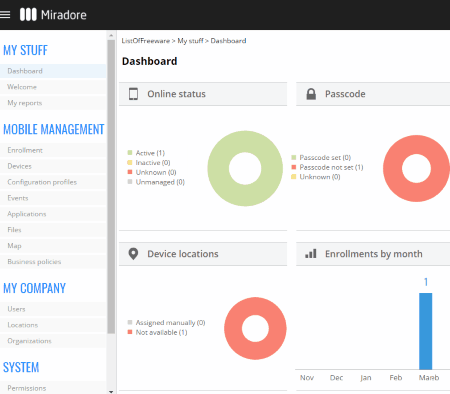Go to Enrollment section
The height and width of the screenshot is (394, 450).
click(53, 150)
